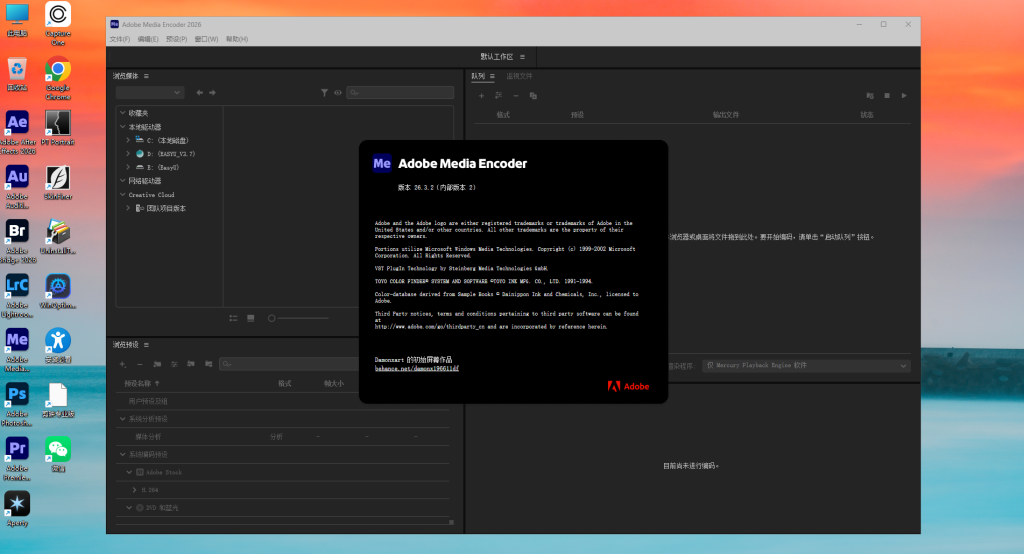1024x554 pixels.
Task: Collapse the System Encoding Presets group
Action: 123,454
